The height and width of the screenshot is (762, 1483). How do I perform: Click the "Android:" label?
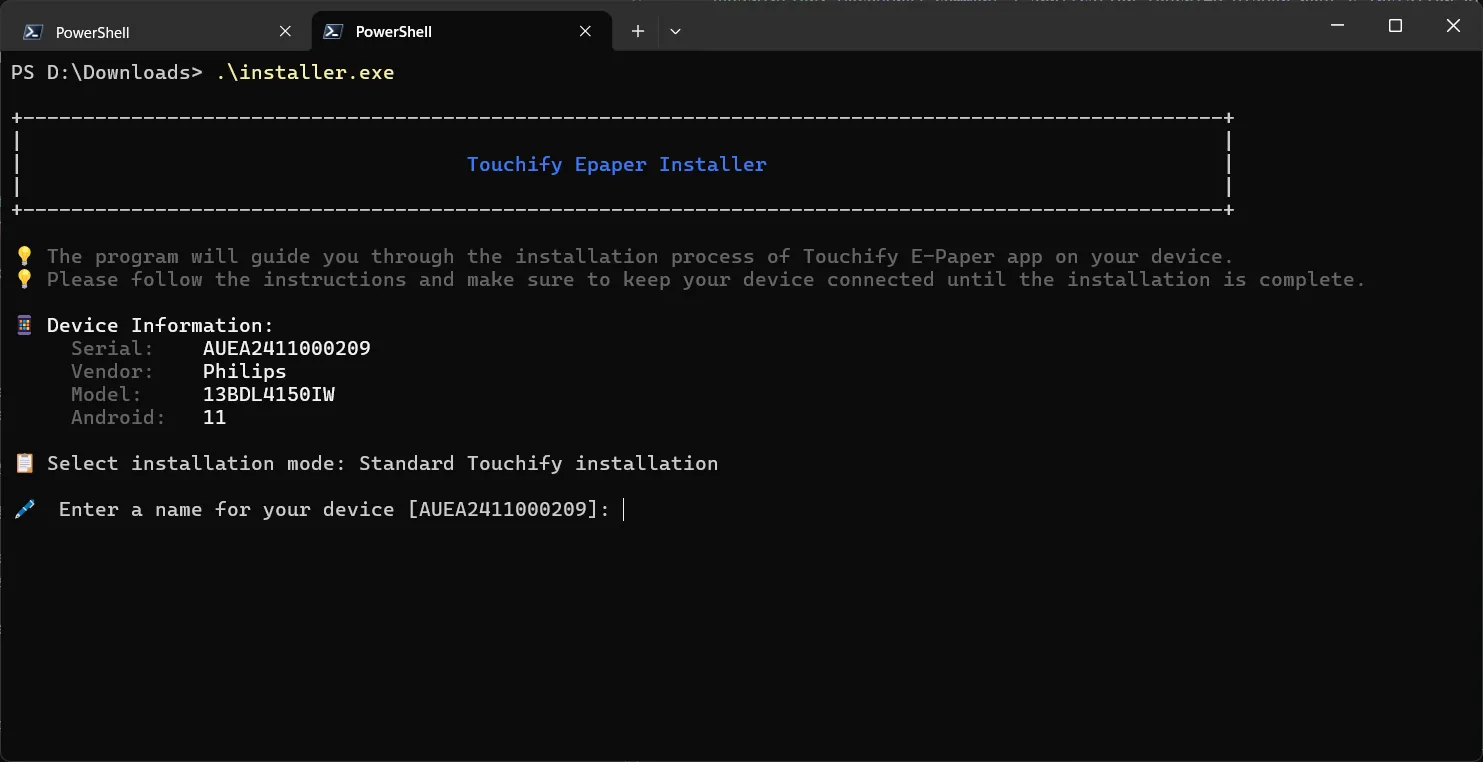click(x=119, y=418)
